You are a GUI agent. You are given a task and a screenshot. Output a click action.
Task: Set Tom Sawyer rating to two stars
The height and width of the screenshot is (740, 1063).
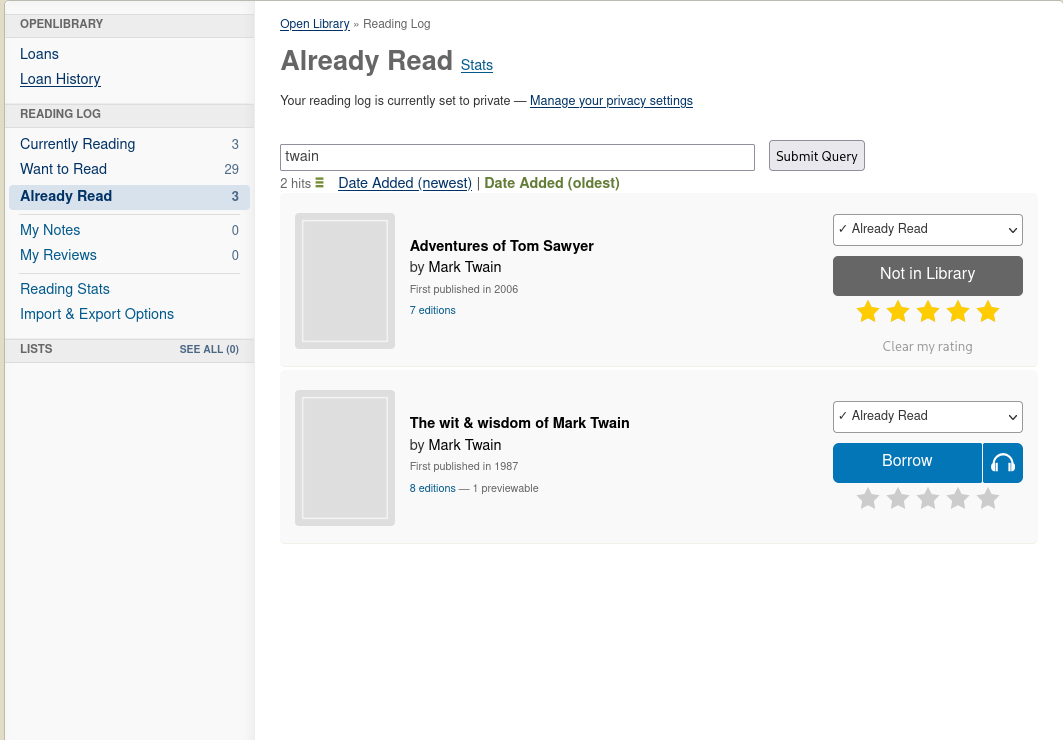point(898,312)
